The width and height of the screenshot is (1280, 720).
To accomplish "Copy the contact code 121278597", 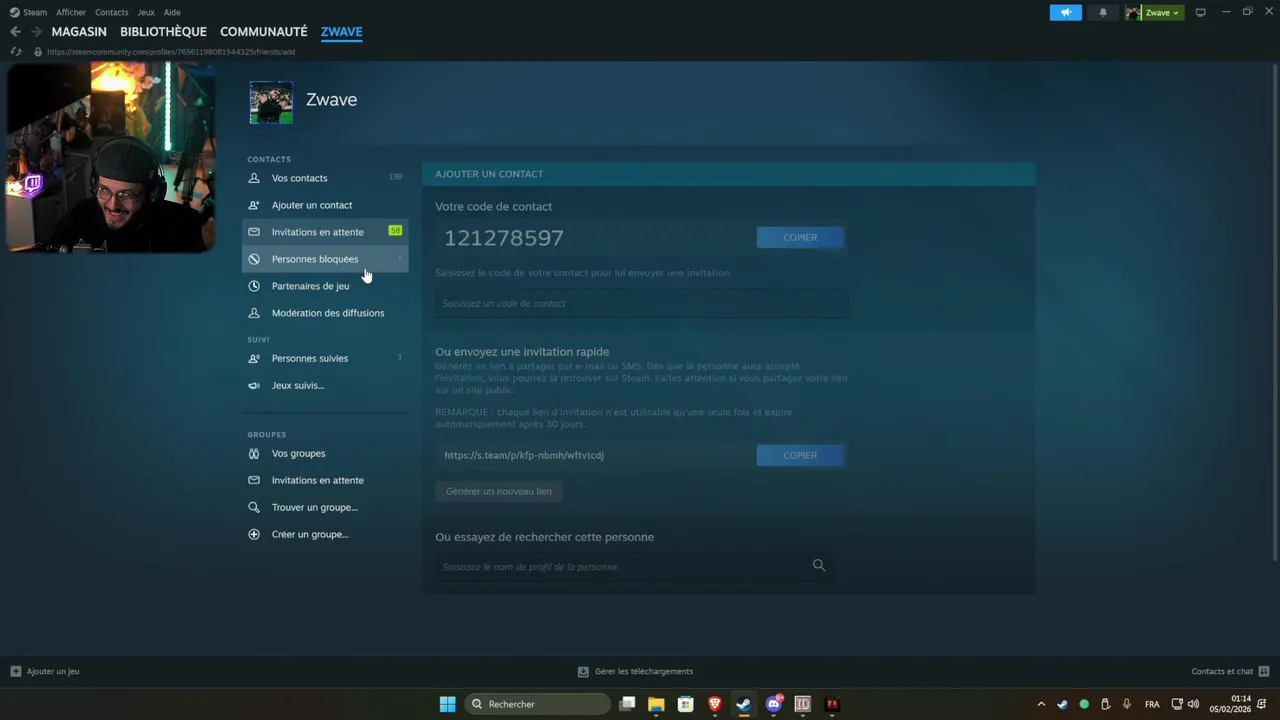I will 800,237.
